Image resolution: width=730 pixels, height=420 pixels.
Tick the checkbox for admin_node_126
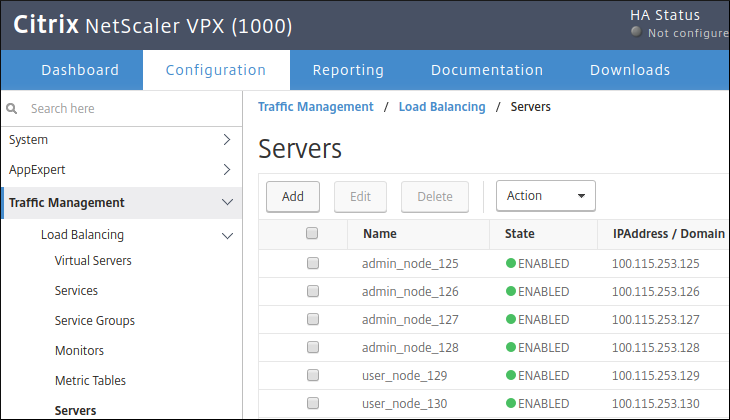point(312,292)
